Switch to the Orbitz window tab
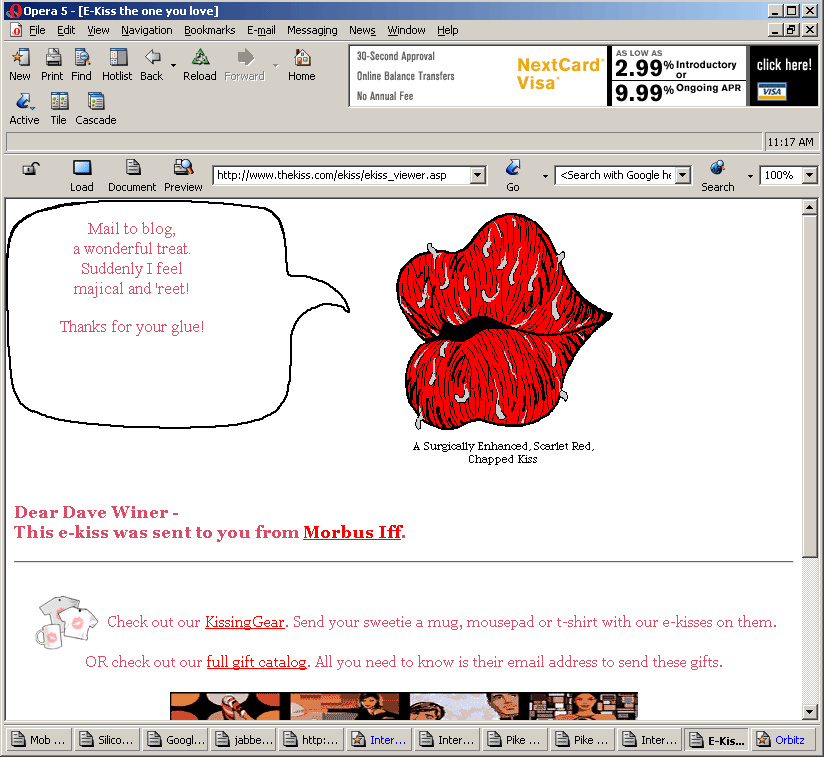The width and height of the screenshot is (824, 757). 786,741
